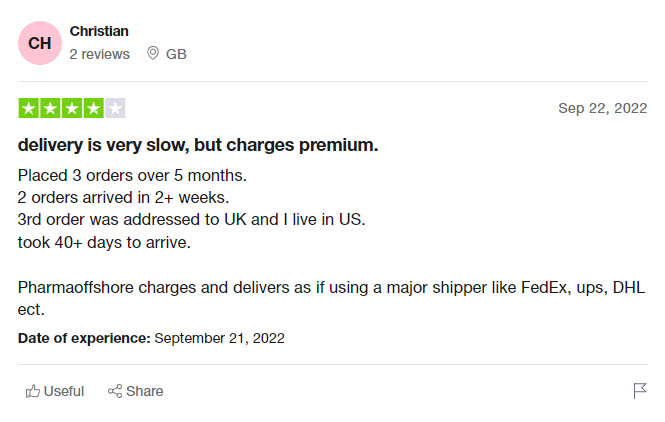Click the second green rating star

point(50,108)
